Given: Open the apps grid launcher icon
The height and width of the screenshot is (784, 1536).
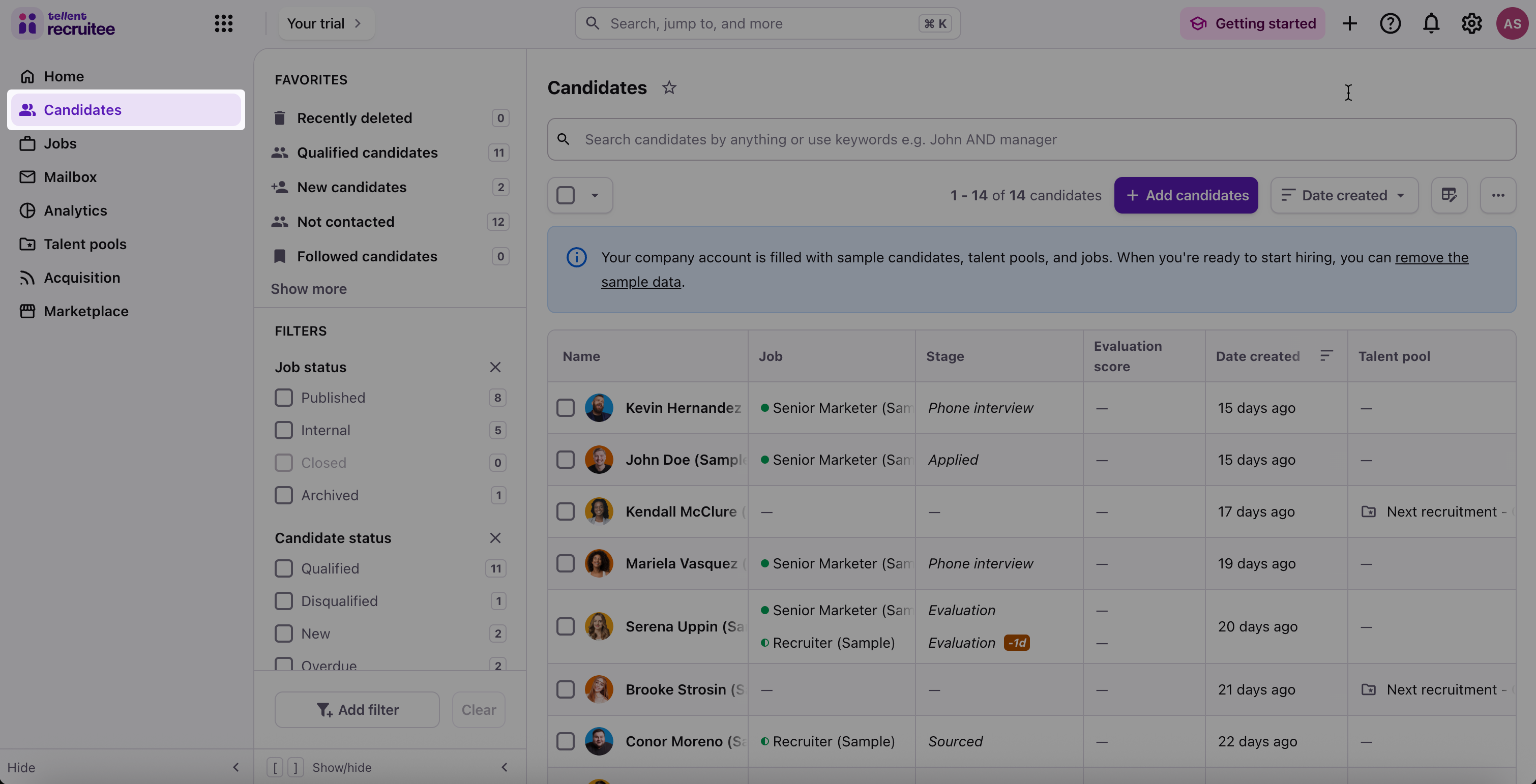Looking at the screenshot, I should 224,23.
